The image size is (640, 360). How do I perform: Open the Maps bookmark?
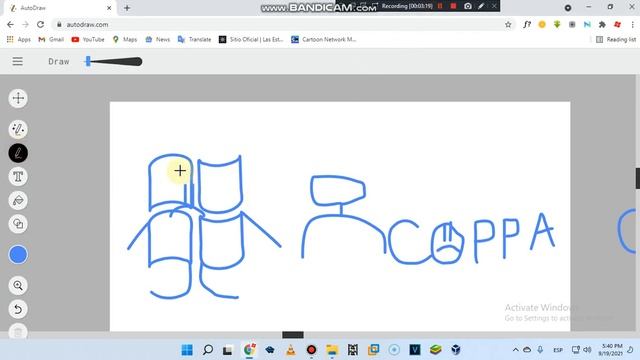[125, 39]
